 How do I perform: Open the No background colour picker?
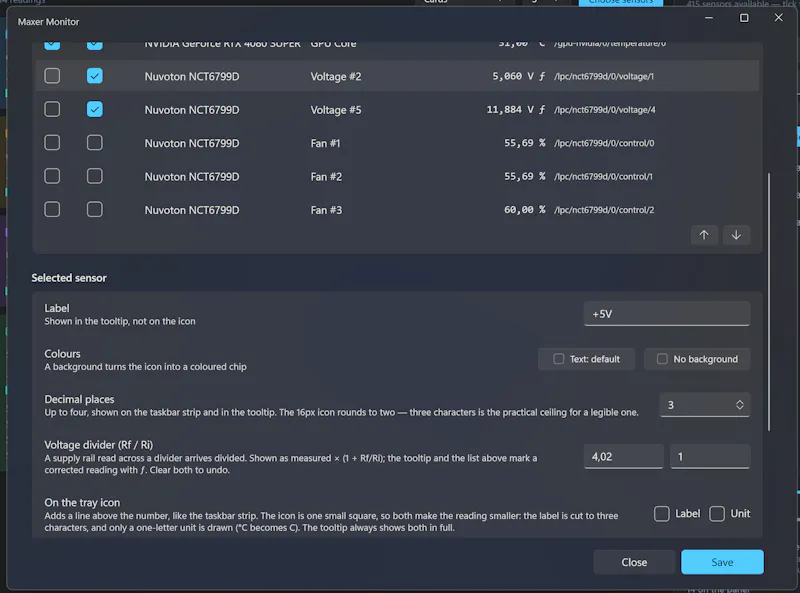697,359
